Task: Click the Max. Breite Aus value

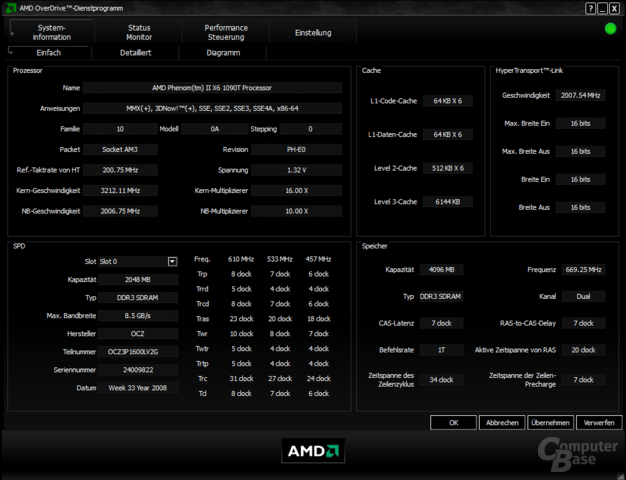Action: (x=580, y=151)
